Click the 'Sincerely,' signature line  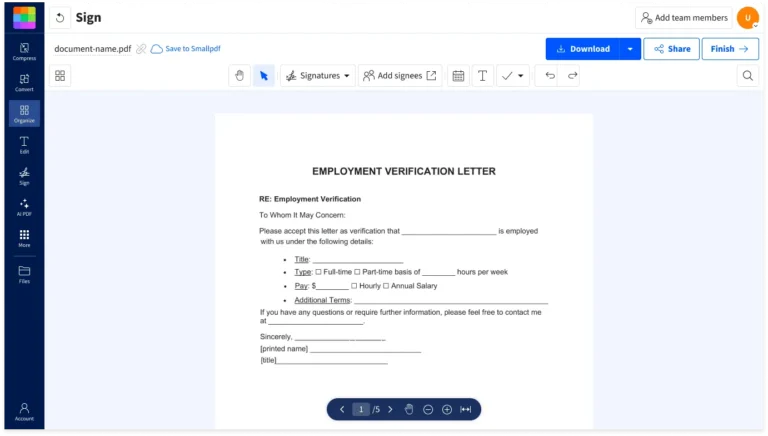[x=340, y=337]
